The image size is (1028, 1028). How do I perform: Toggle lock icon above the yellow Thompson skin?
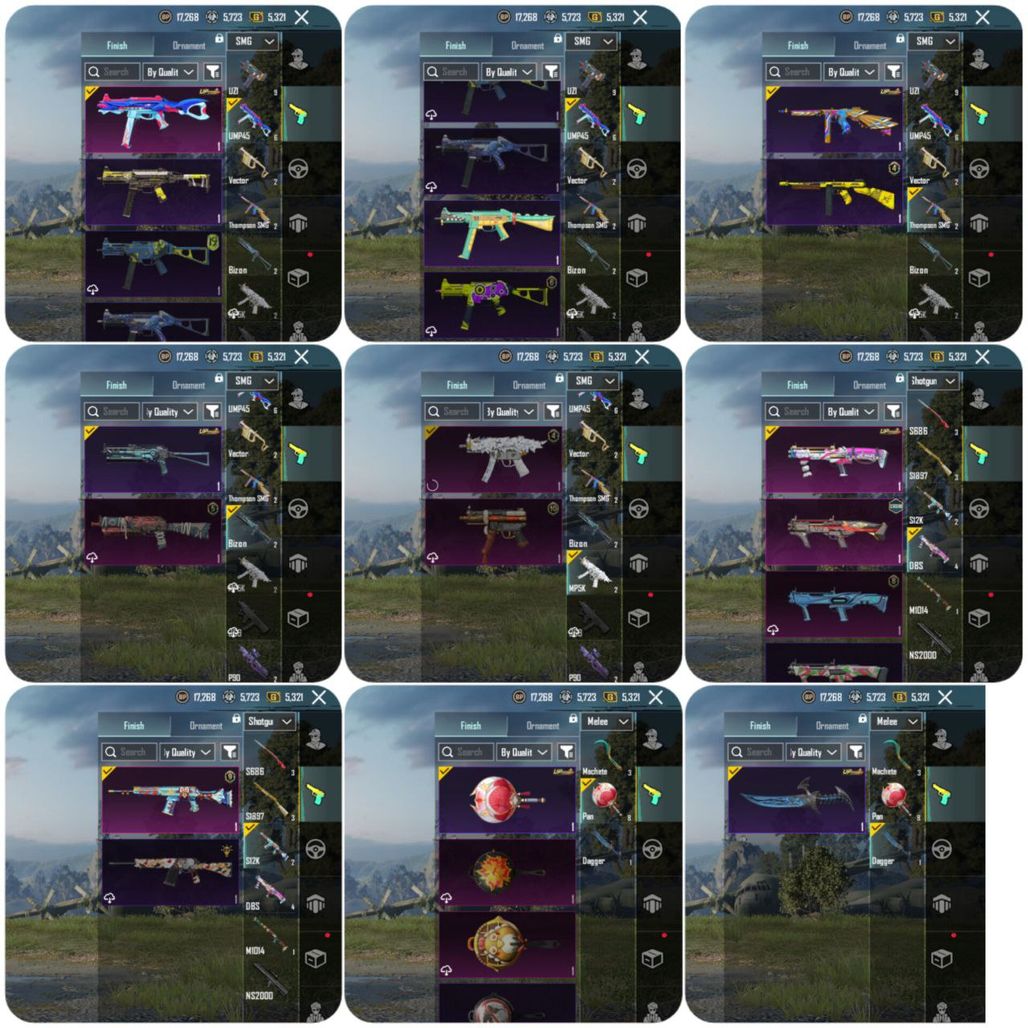coord(900,39)
